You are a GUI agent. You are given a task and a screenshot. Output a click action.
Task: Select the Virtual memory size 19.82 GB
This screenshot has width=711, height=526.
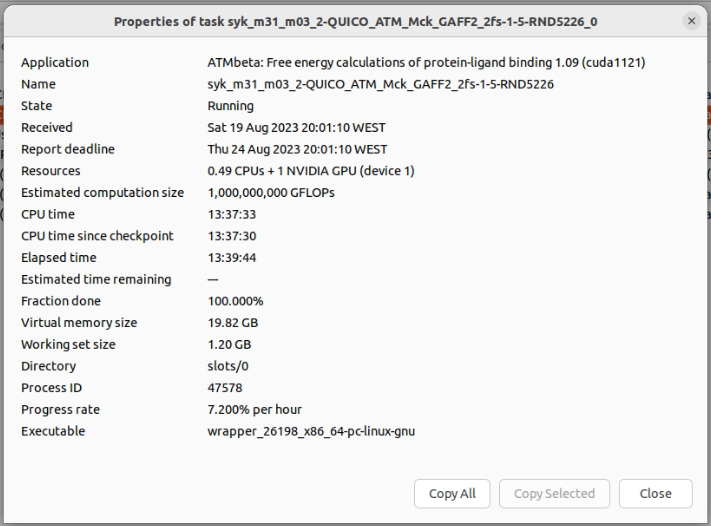point(232,323)
